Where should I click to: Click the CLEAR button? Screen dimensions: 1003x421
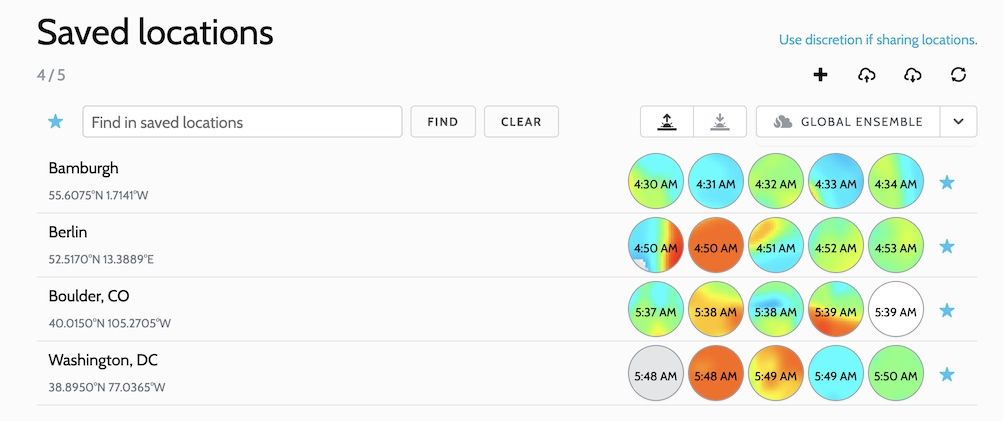tap(521, 122)
